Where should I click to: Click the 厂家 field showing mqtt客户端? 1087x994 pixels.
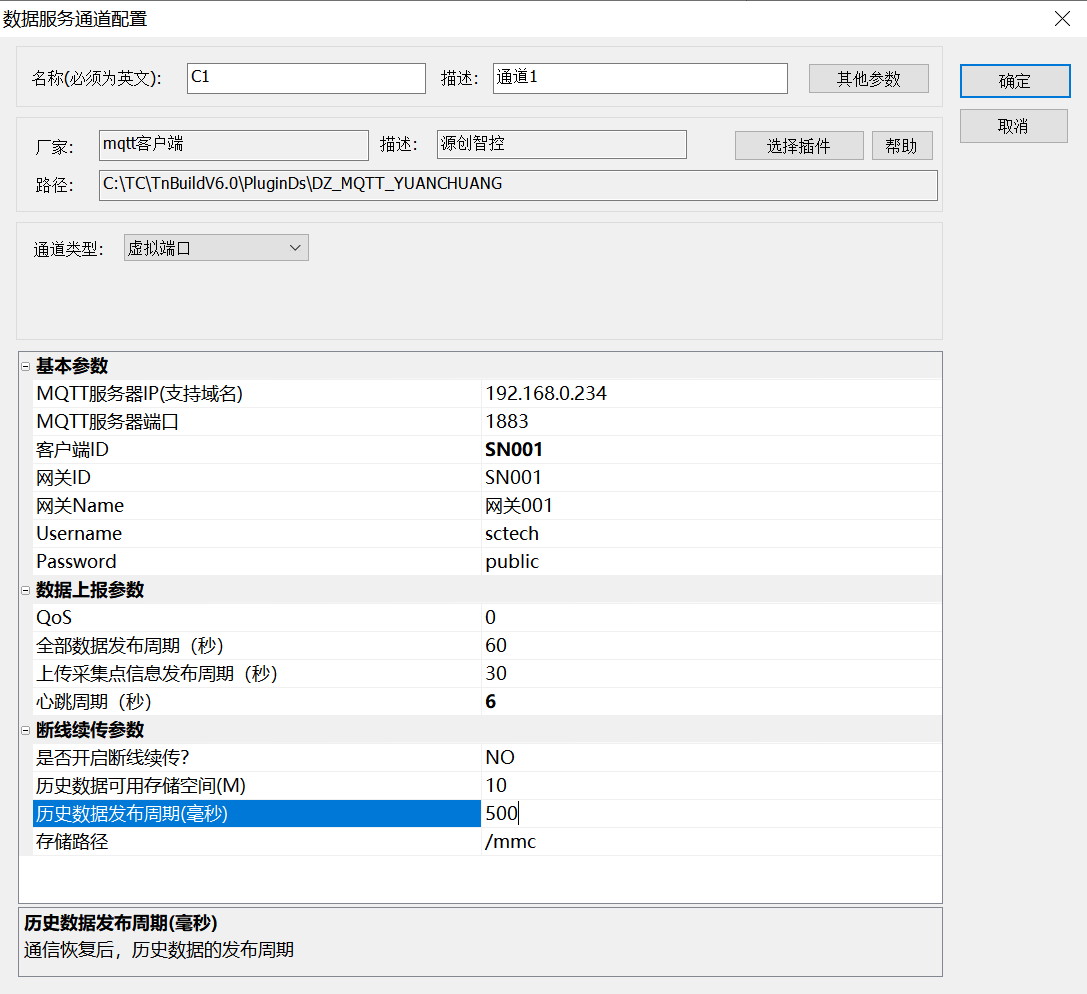[234, 145]
